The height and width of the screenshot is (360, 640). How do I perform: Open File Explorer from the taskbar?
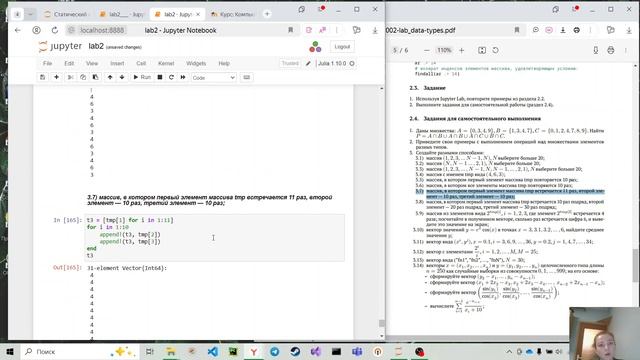tap(171, 351)
